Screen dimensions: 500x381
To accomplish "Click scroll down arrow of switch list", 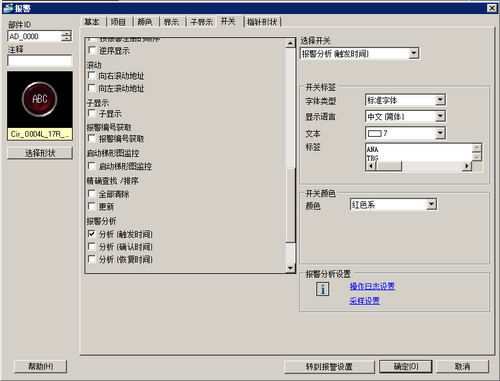I will coord(290,268).
